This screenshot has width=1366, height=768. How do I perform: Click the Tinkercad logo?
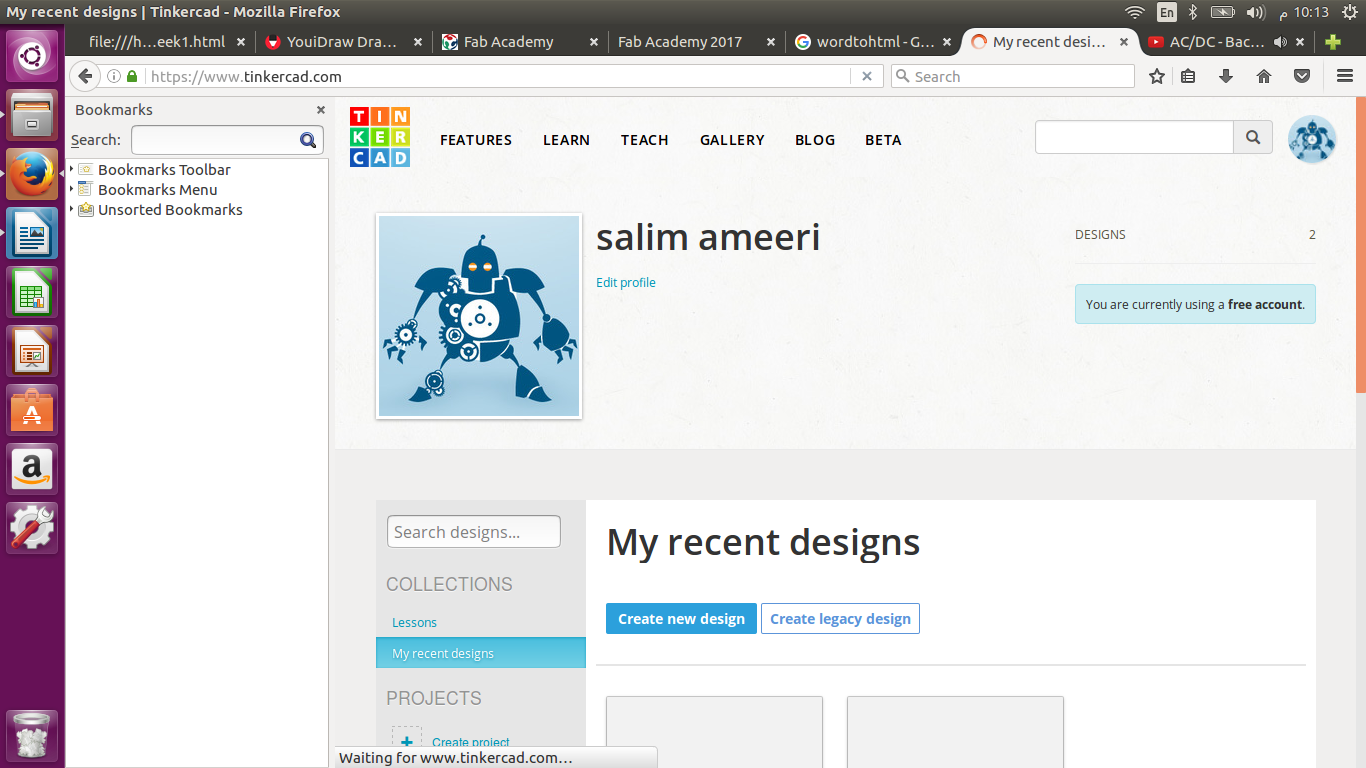click(x=380, y=137)
